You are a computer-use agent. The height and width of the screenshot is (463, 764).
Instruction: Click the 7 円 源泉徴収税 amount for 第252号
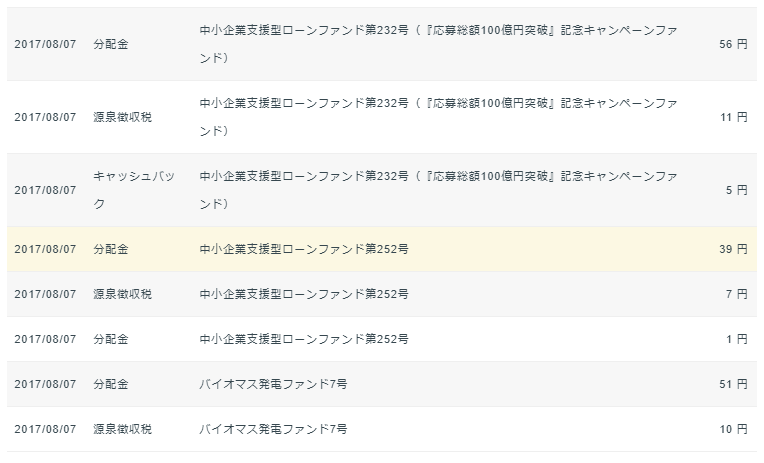pos(736,294)
